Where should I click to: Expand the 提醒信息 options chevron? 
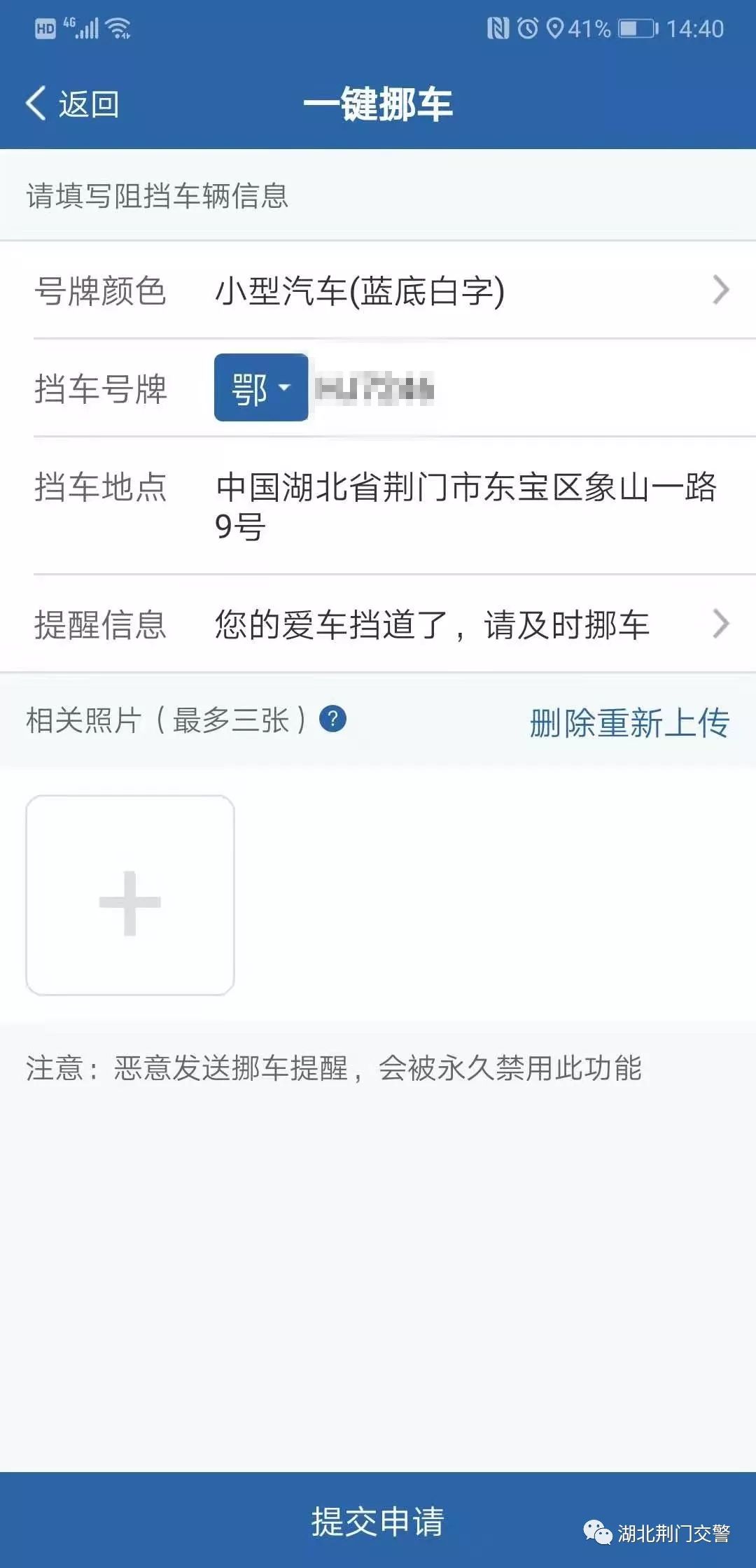721,624
